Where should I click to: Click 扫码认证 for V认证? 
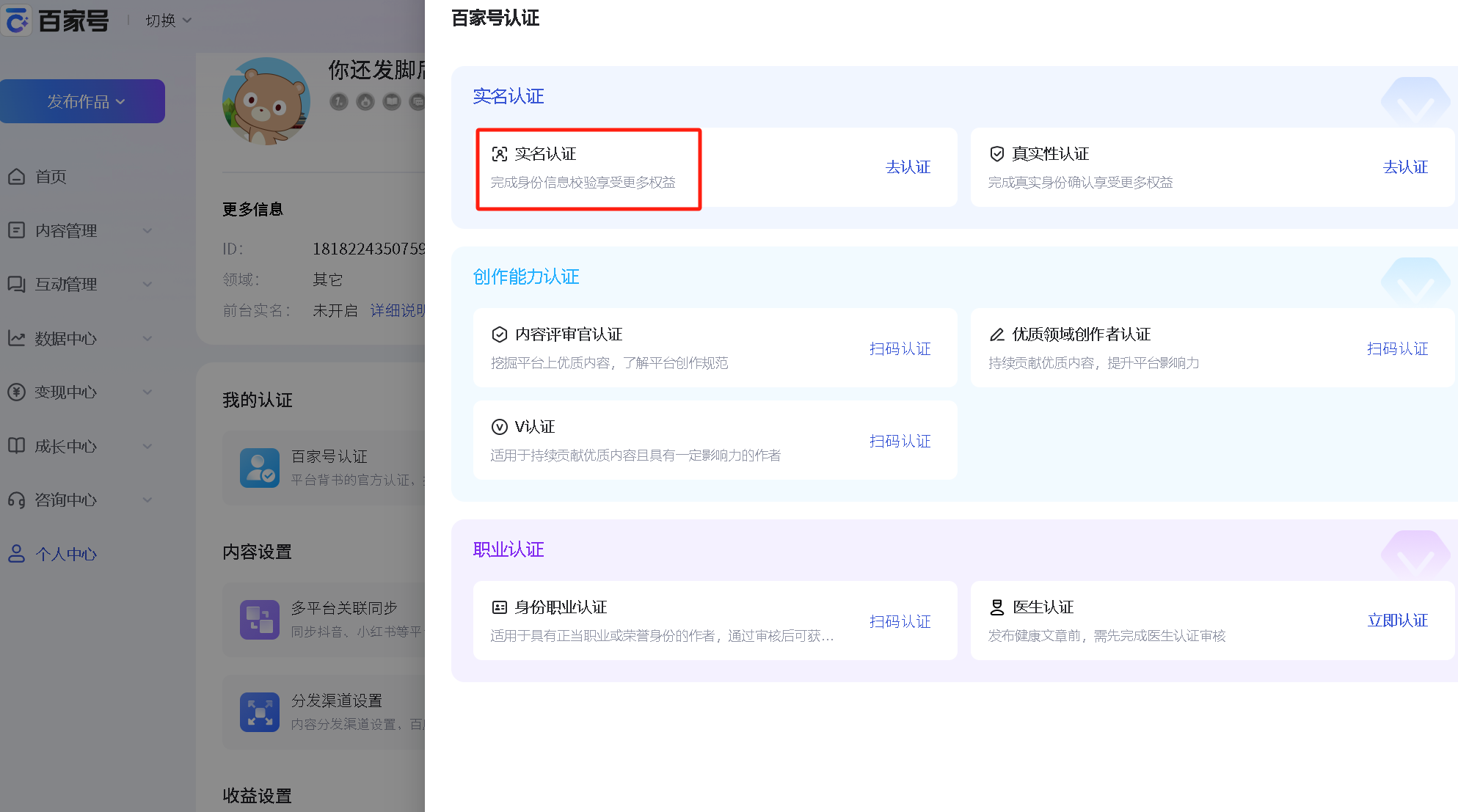point(900,441)
